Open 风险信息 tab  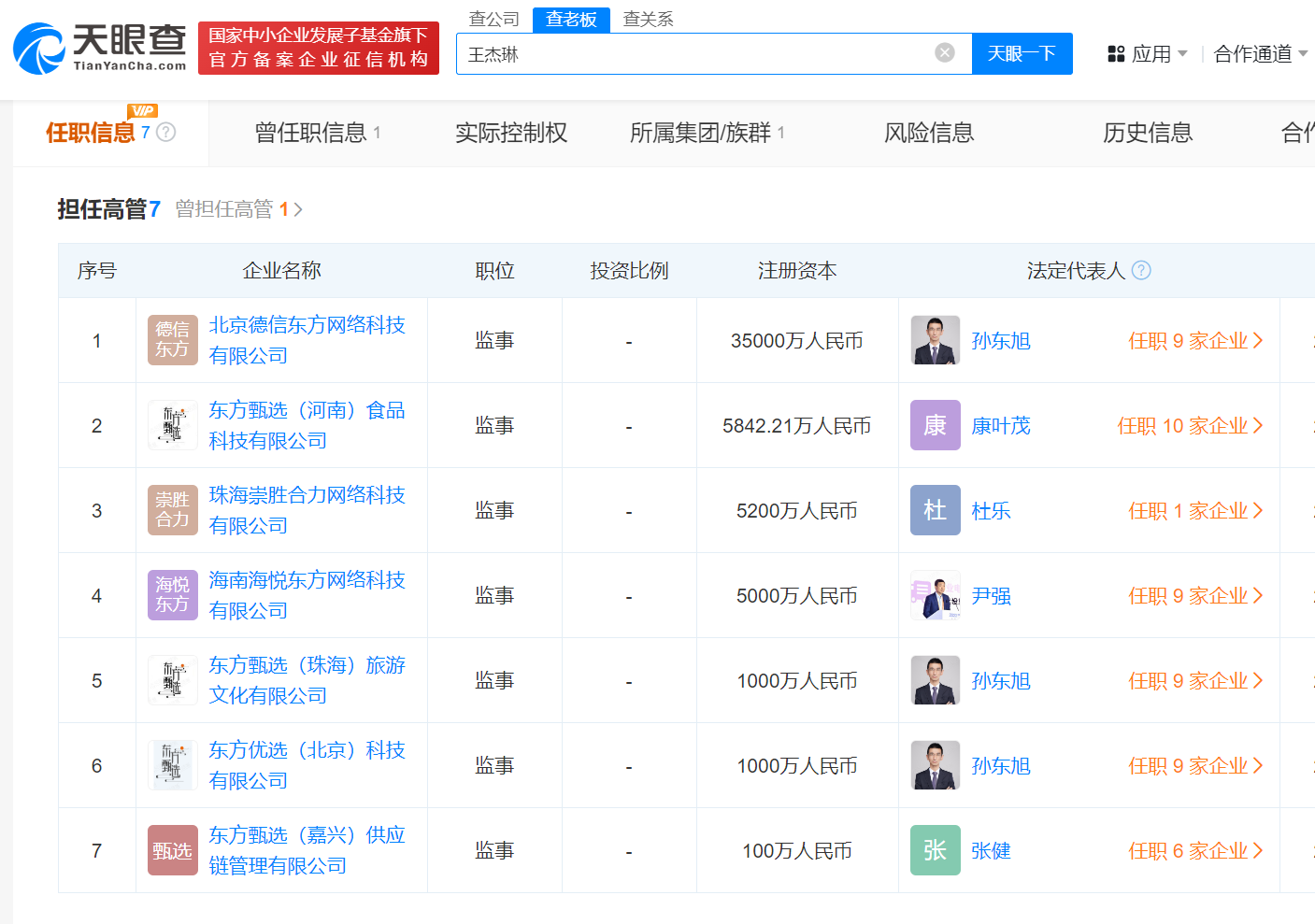coord(929,133)
